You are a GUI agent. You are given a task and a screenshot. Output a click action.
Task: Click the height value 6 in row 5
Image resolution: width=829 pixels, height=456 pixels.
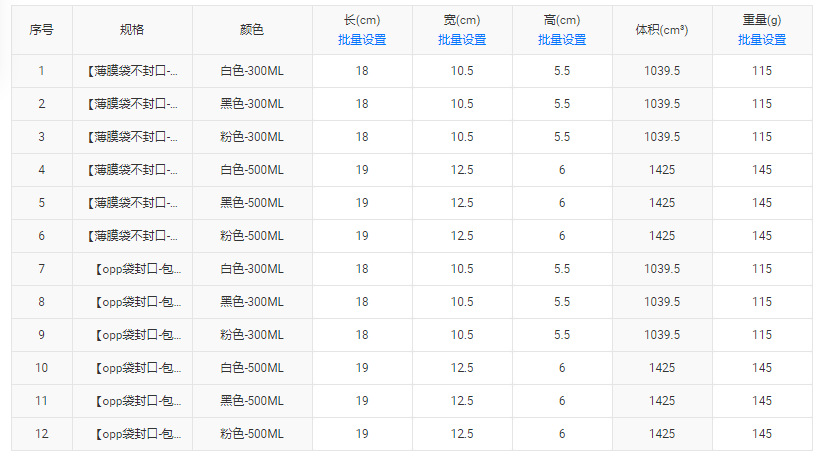click(x=562, y=203)
